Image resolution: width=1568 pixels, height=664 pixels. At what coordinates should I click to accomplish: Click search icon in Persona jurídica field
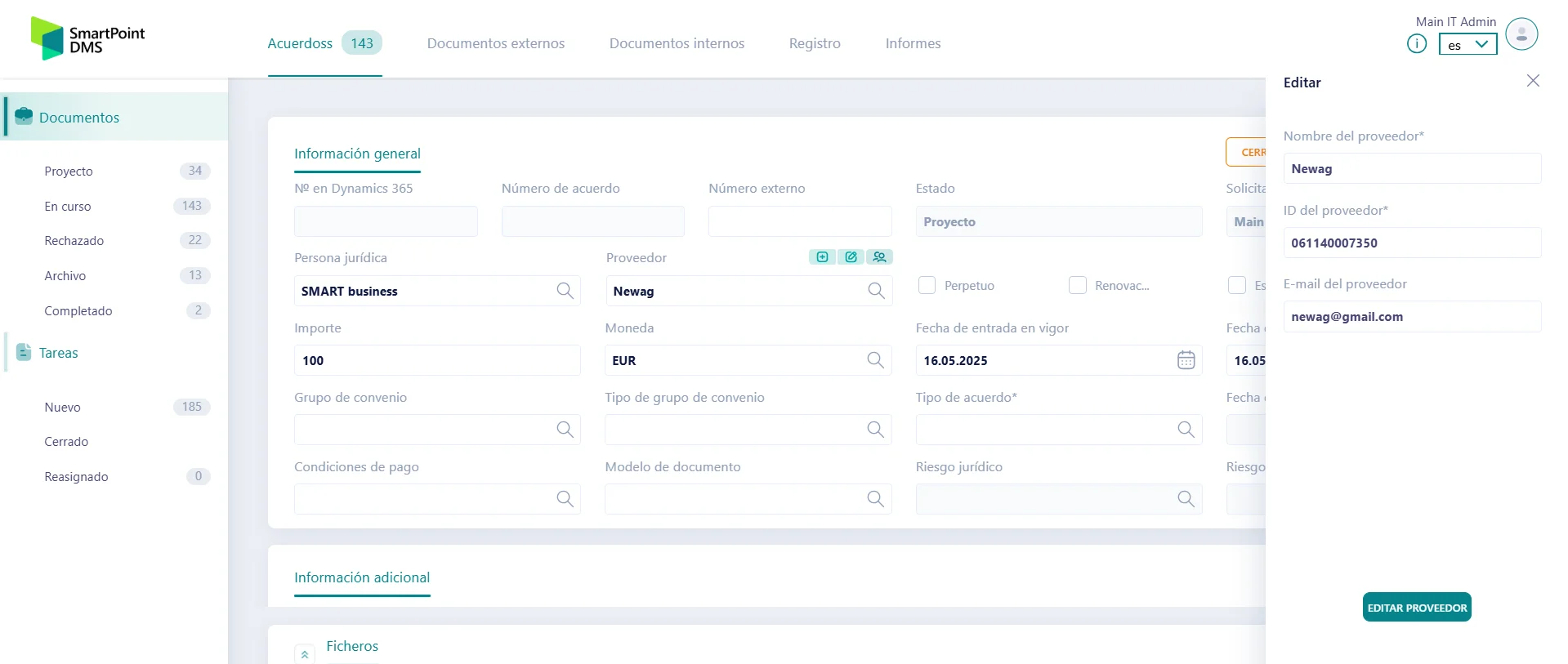tap(565, 291)
